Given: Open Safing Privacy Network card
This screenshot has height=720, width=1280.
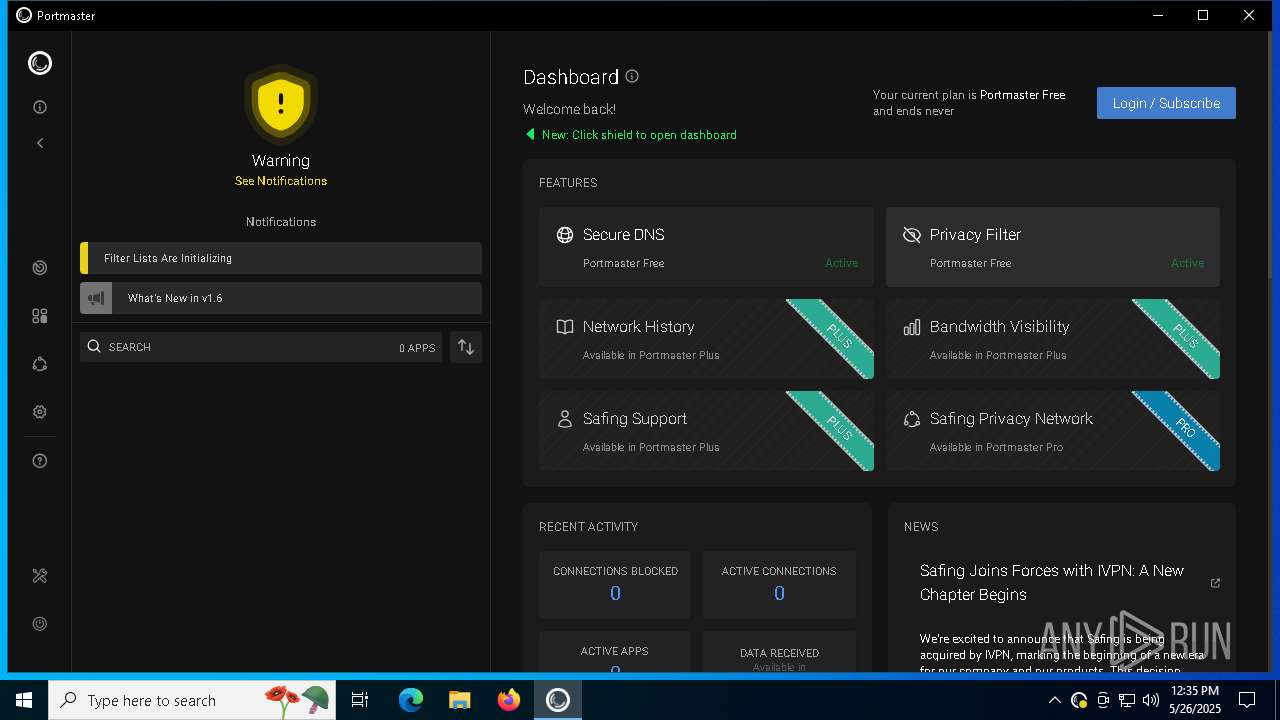Looking at the screenshot, I should coord(1053,431).
